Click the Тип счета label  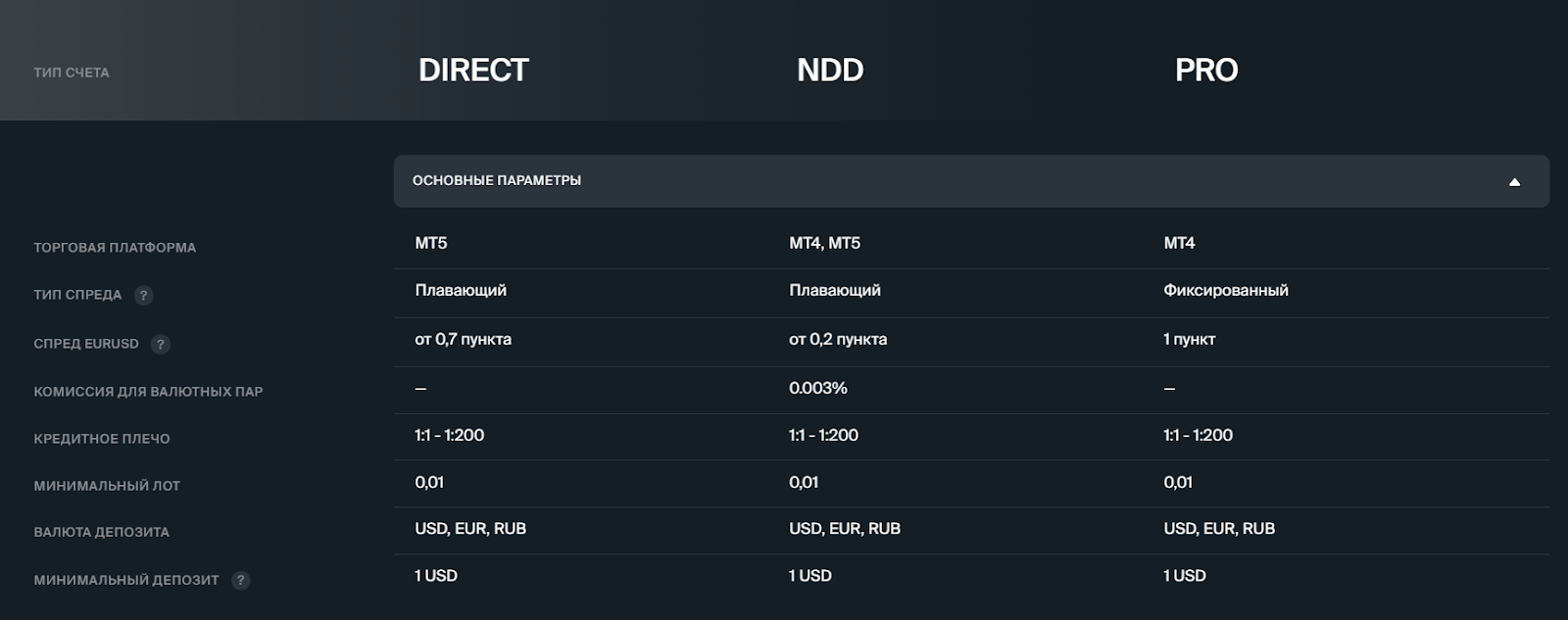pyautogui.click(x=72, y=72)
